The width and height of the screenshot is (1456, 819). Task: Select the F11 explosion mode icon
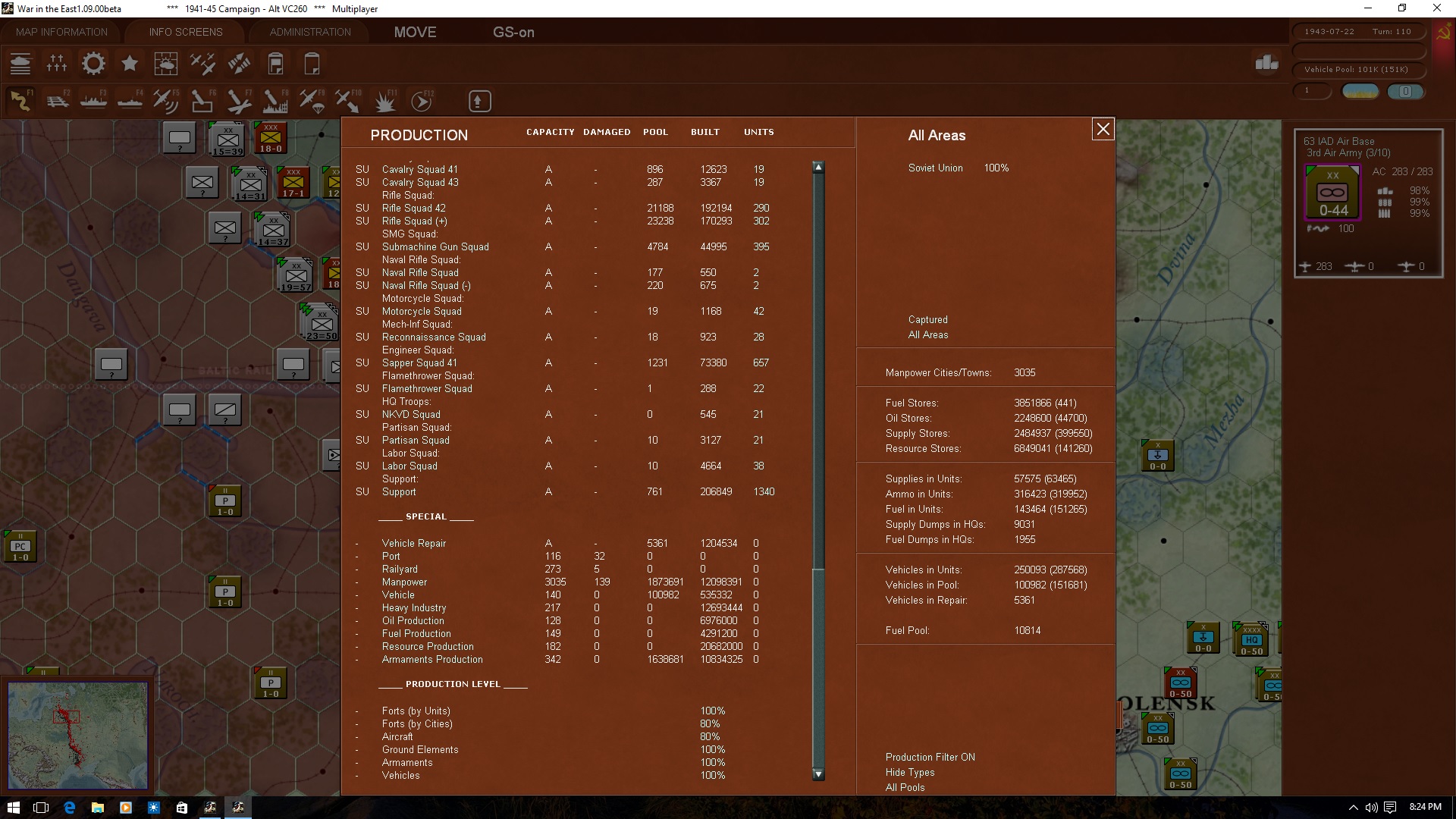[384, 101]
